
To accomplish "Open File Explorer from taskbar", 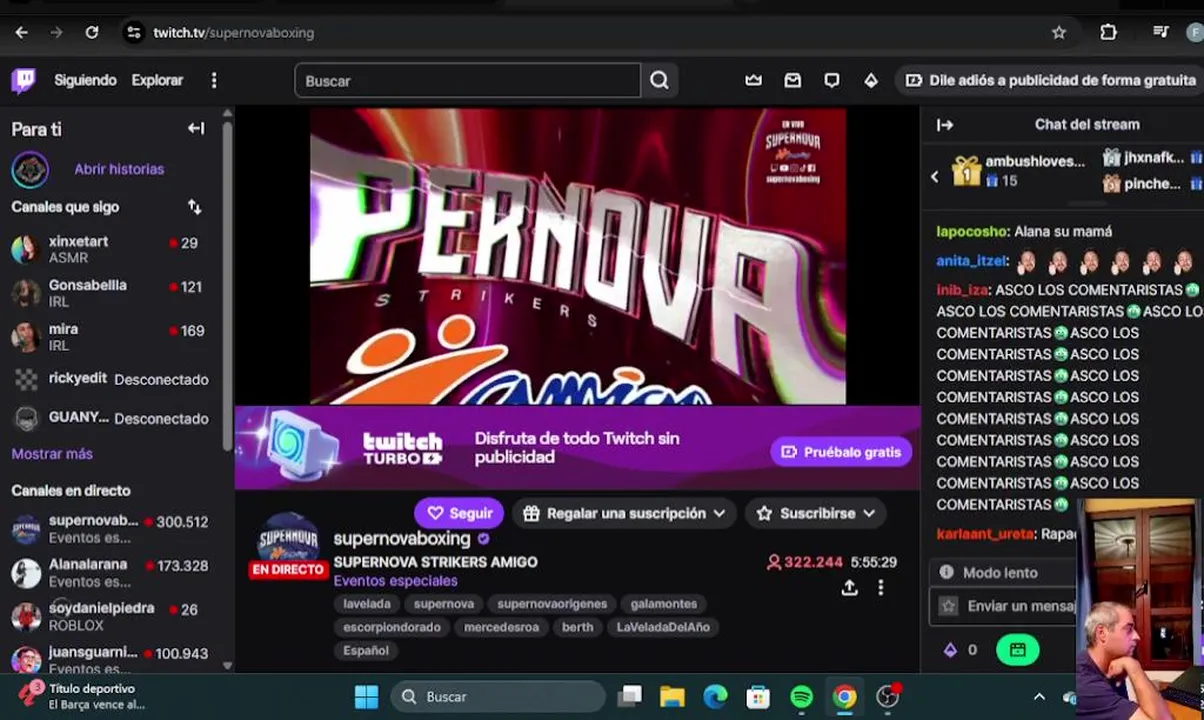I will [672, 697].
